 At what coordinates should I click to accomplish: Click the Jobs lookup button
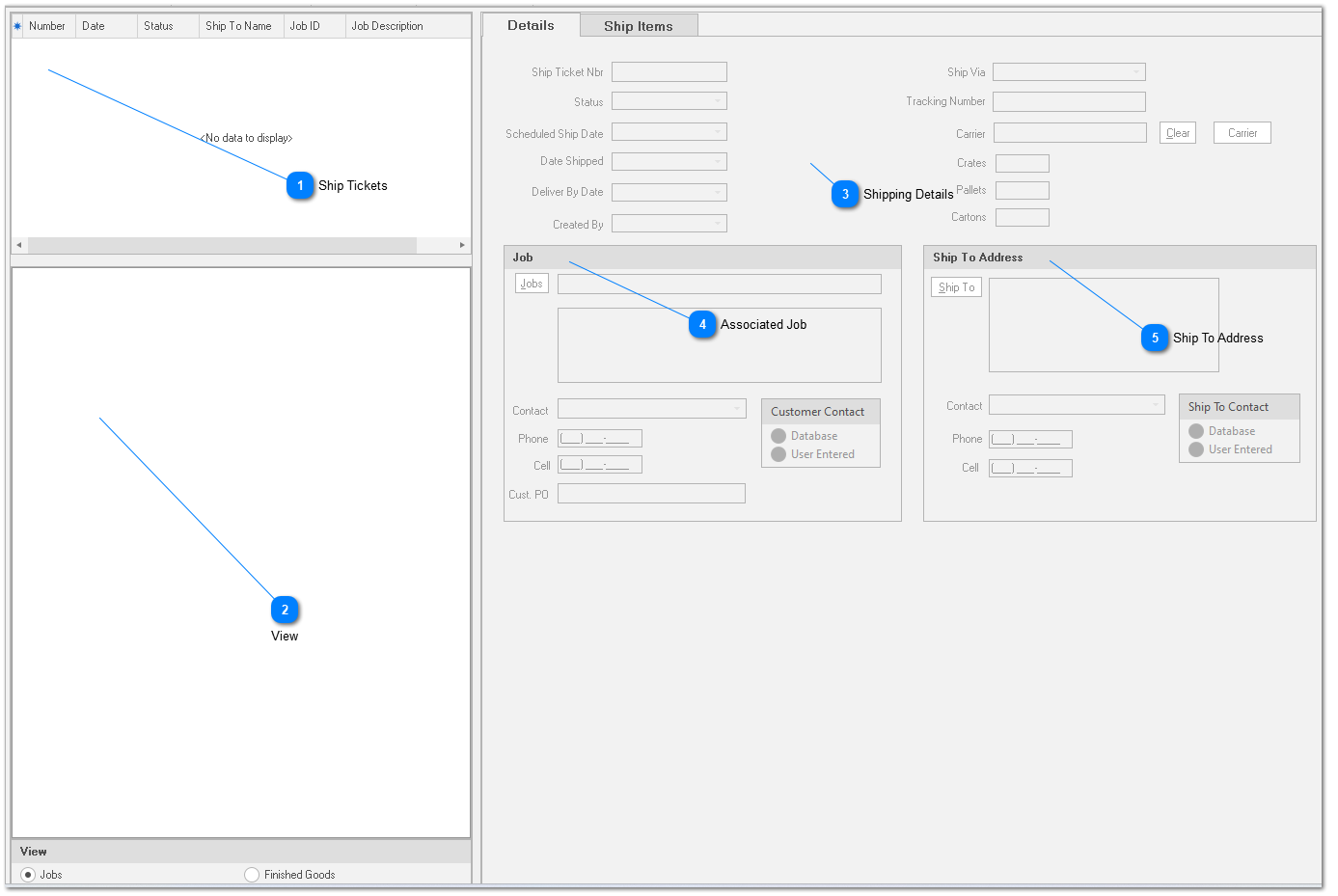pos(532,284)
